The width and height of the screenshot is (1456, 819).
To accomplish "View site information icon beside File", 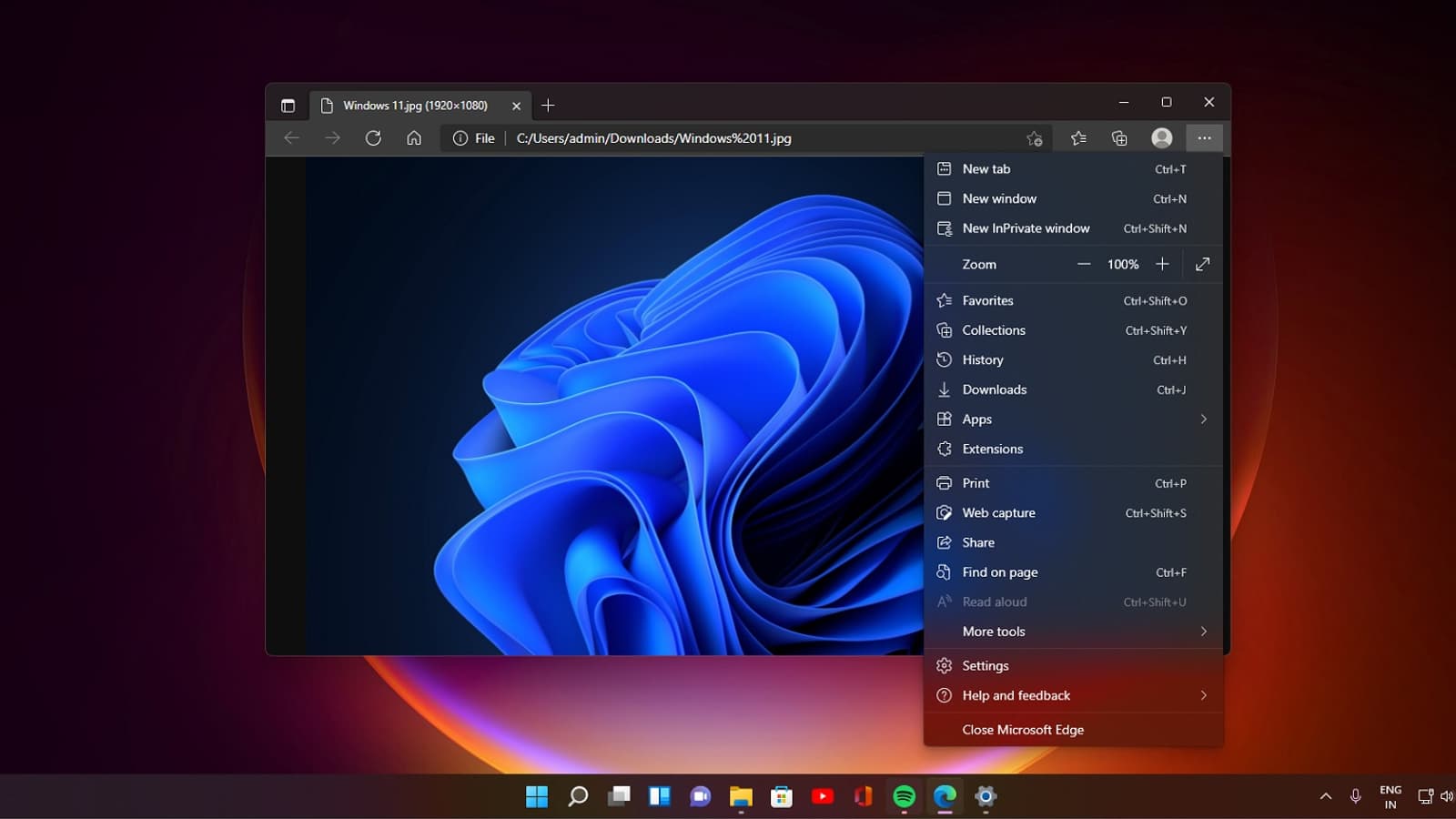I will point(460,138).
